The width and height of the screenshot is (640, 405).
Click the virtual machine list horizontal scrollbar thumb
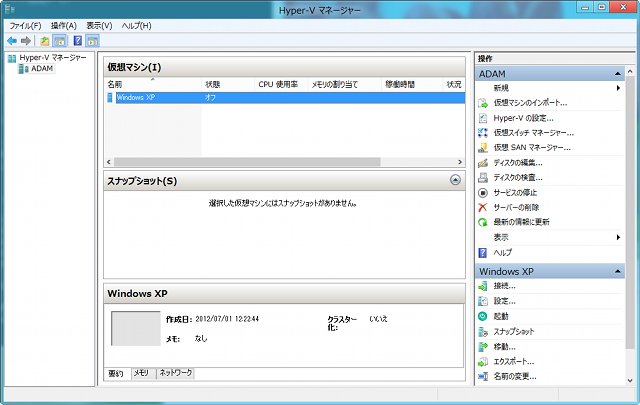pyautogui.click(x=247, y=162)
